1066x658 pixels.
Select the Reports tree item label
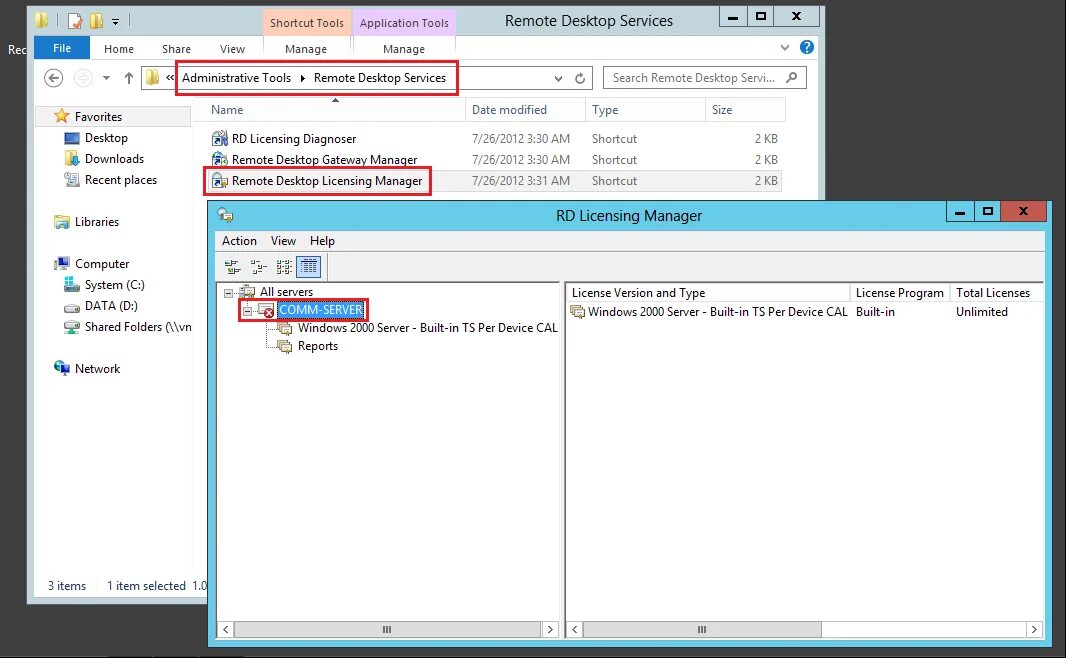click(317, 346)
